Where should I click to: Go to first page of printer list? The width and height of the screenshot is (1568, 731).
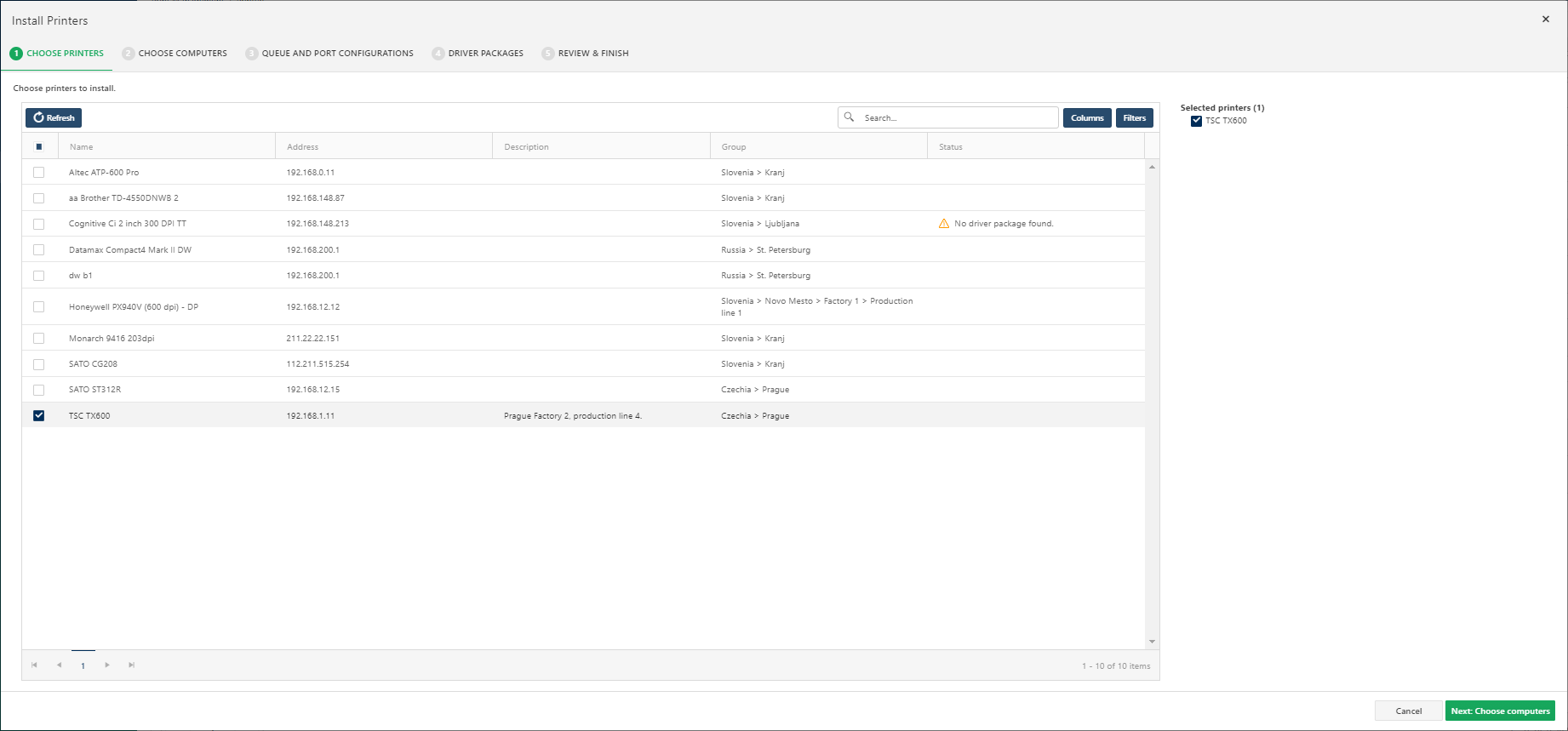tap(34, 665)
